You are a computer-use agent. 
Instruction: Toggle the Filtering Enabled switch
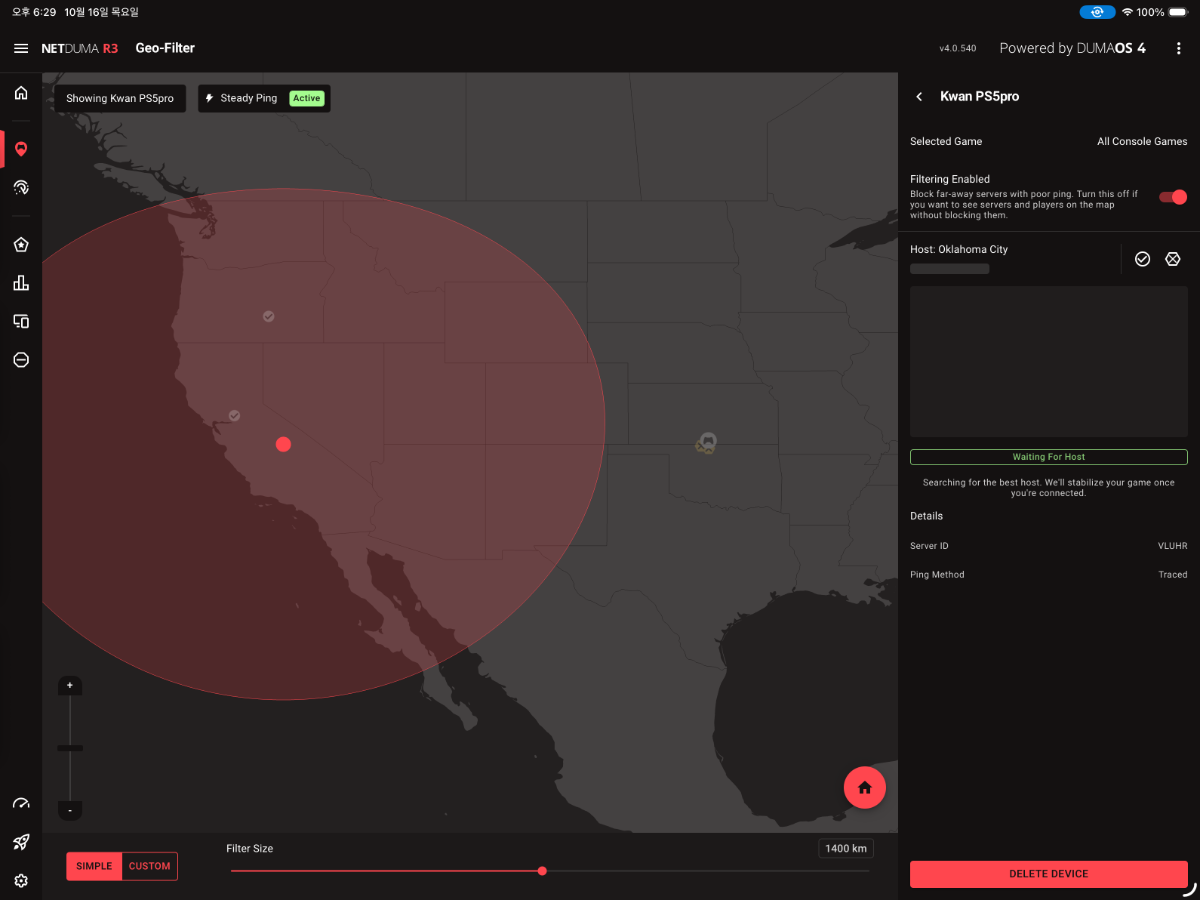1172,197
